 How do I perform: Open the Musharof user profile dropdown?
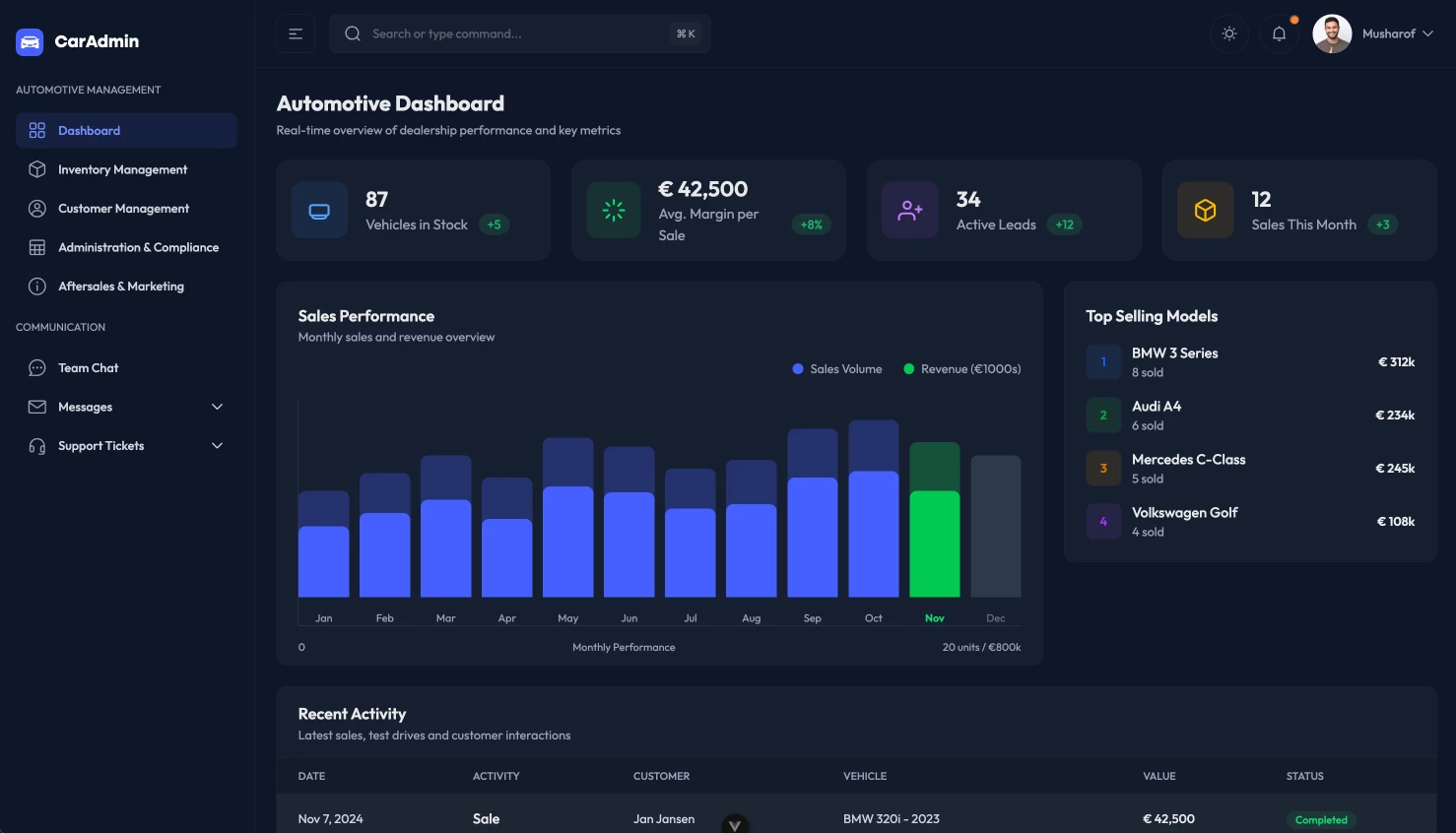tap(1373, 33)
